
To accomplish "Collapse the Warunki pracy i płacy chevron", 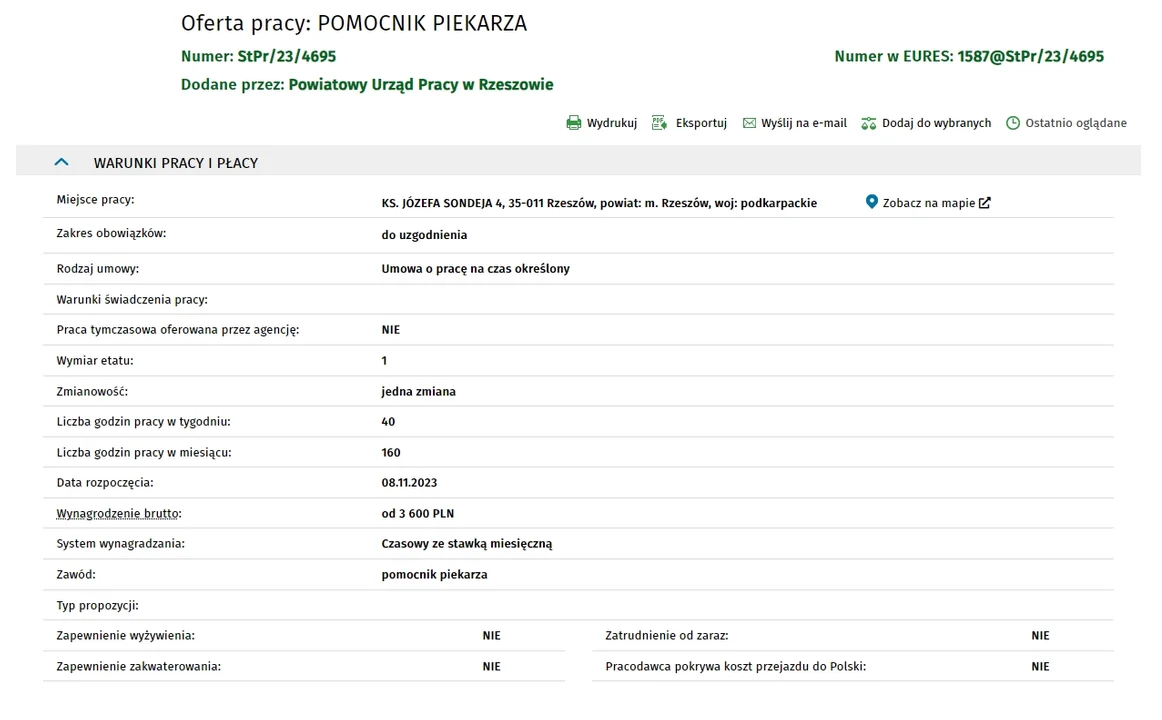I will [62, 162].
